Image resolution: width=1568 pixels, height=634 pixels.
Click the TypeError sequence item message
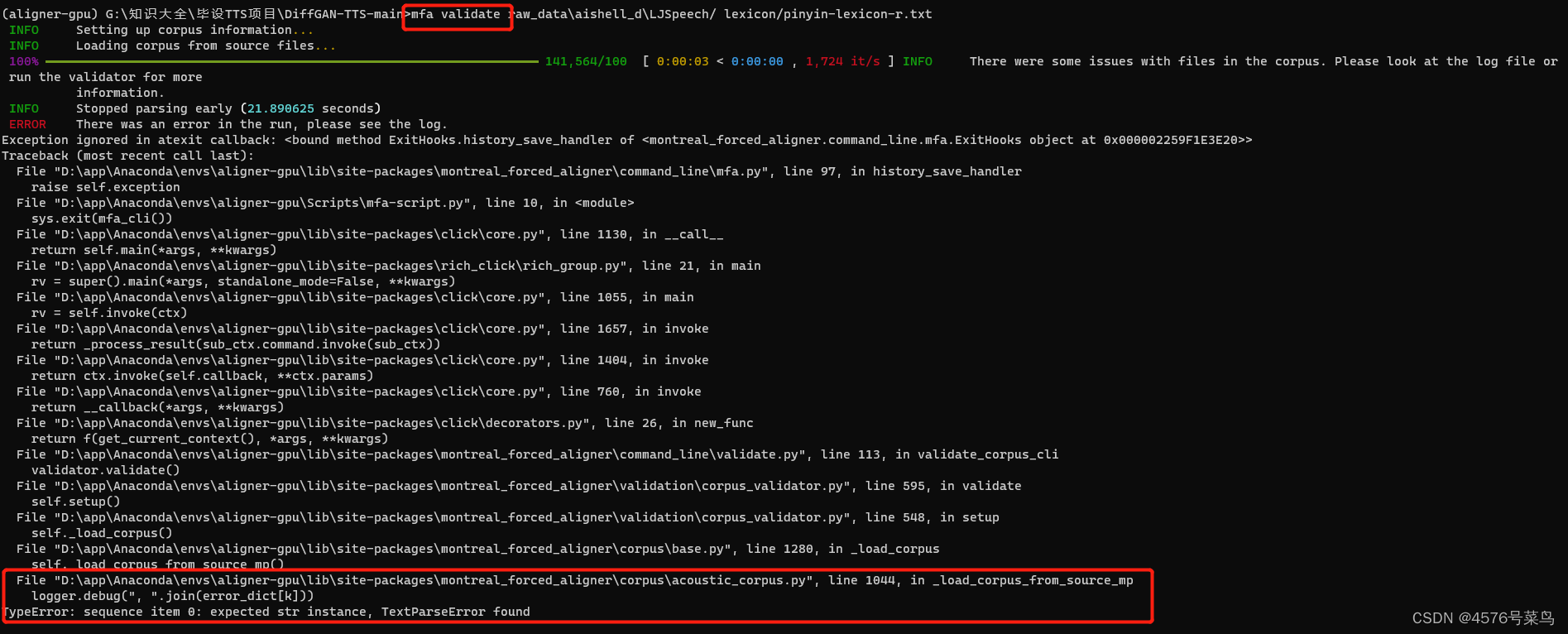(x=266, y=612)
